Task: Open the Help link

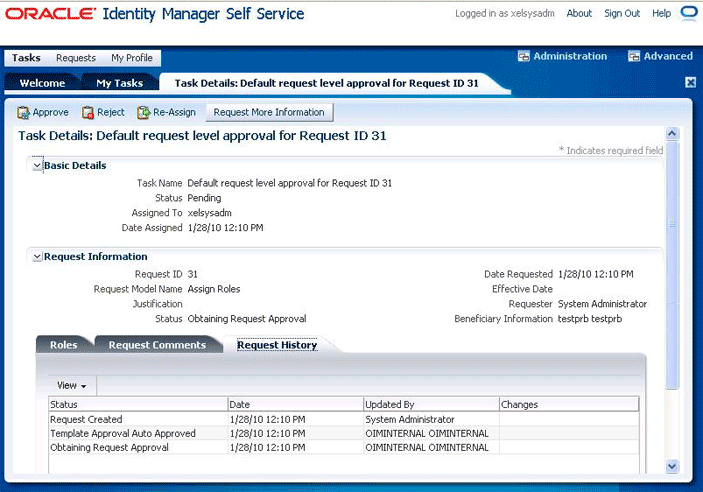Action: tap(661, 13)
